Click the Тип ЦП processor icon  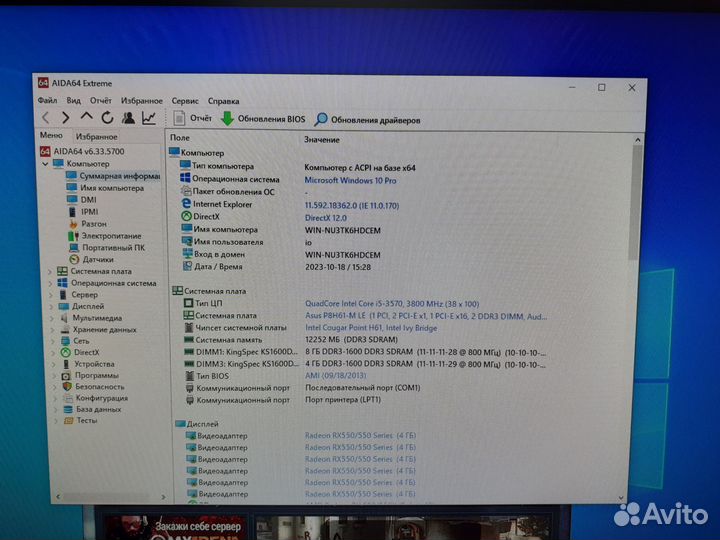pyautogui.click(x=188, y=303)
